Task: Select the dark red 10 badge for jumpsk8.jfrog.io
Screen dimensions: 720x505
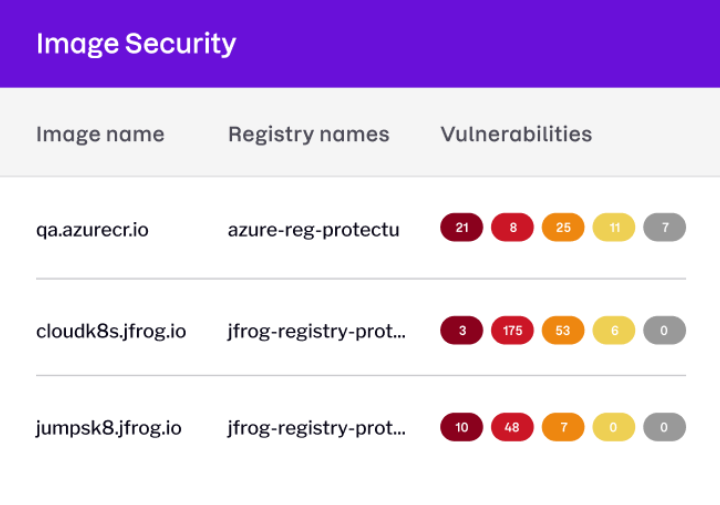Action: (x=461, y=427)
